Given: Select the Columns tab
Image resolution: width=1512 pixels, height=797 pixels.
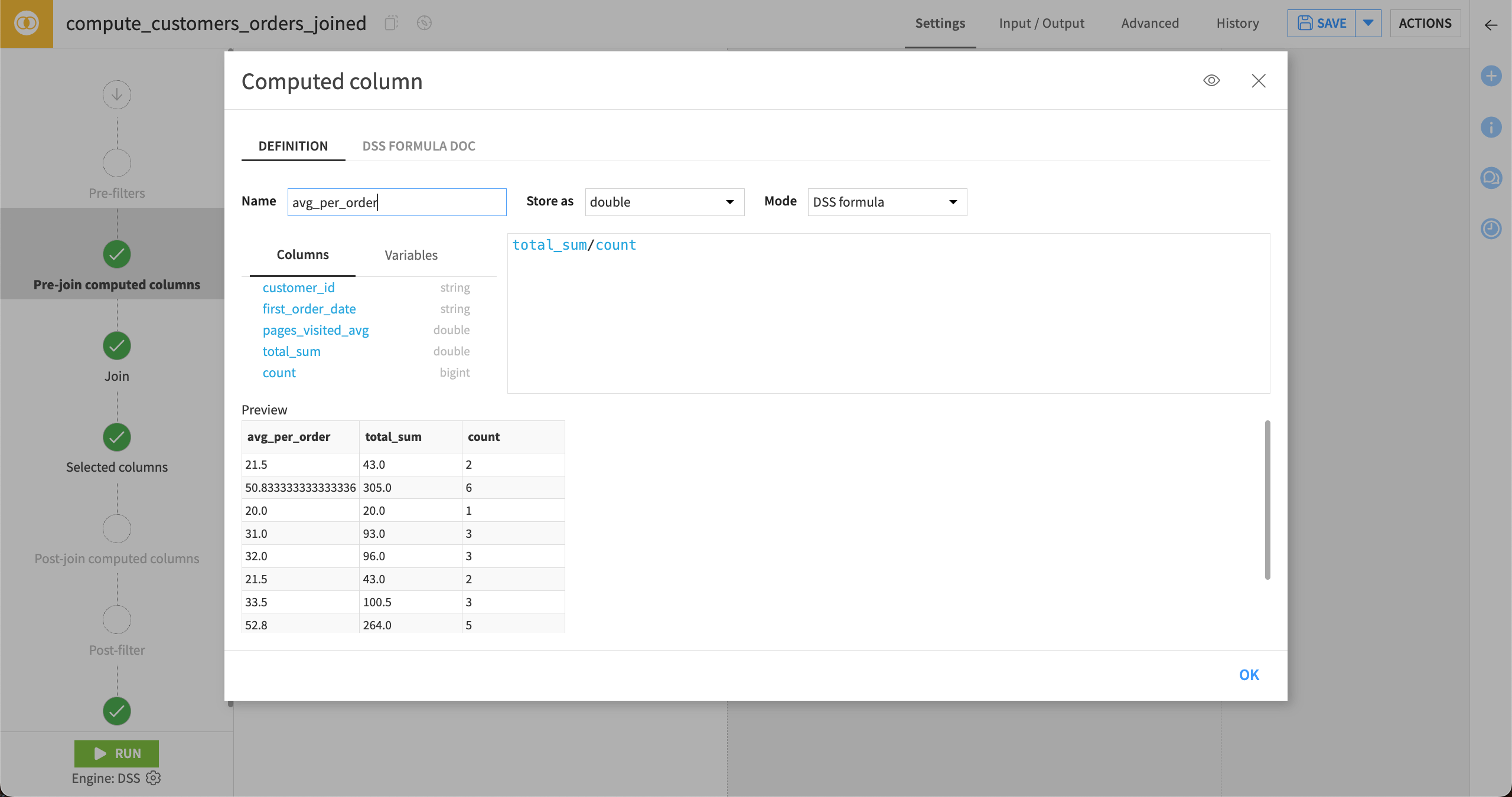Looking at the screenshot, I should click(302, 255).
